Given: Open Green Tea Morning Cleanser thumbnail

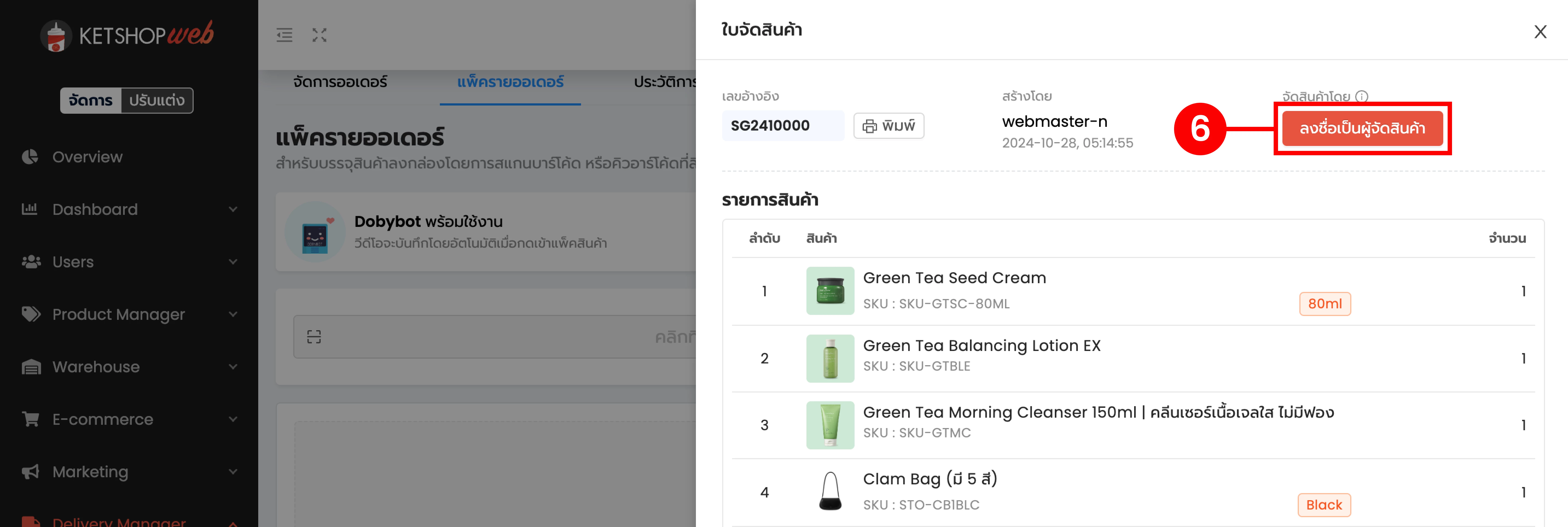Looking at the screenshot, I should (830, 425).
